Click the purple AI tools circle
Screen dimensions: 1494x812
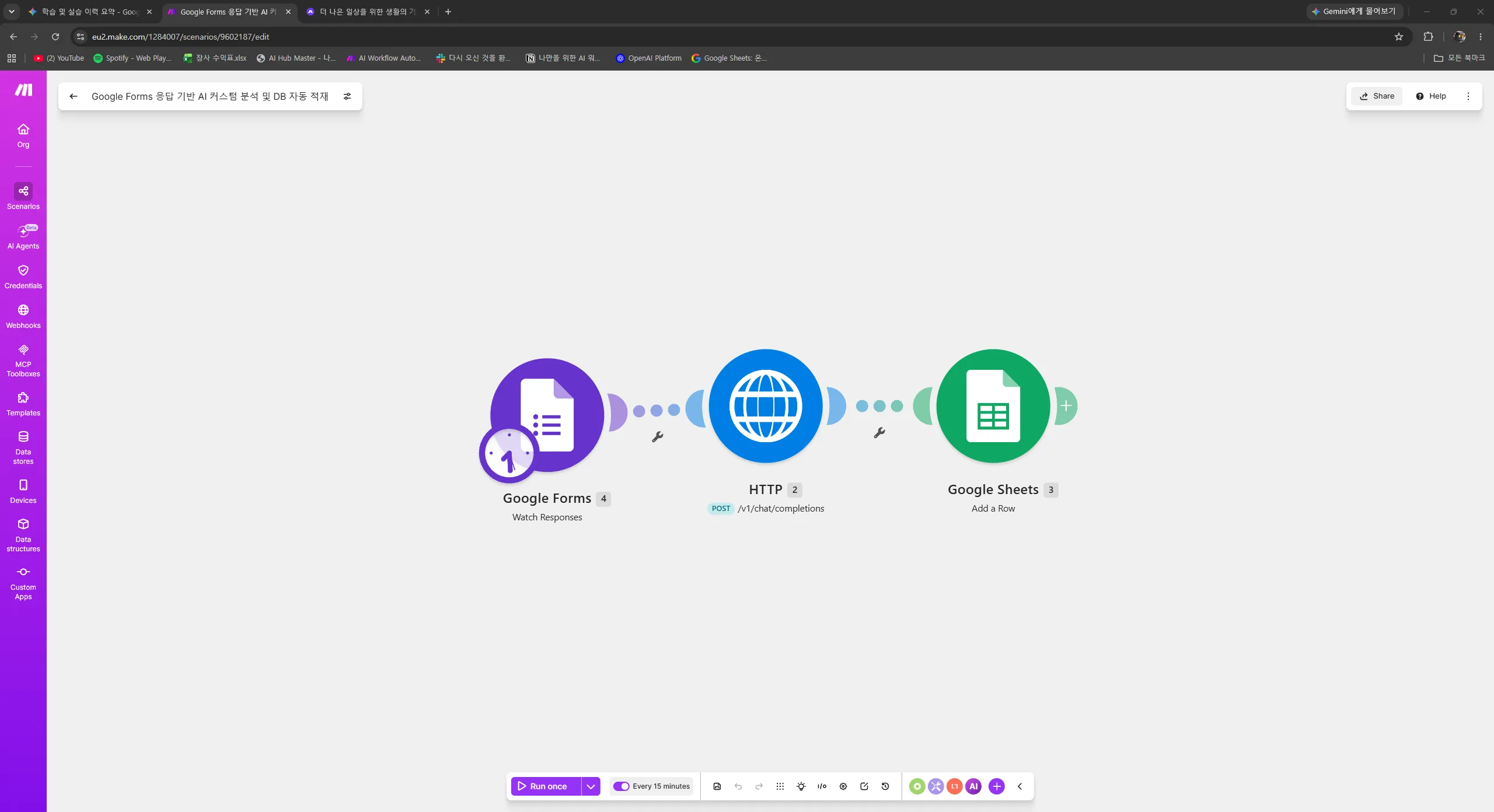tap(973, 786)
